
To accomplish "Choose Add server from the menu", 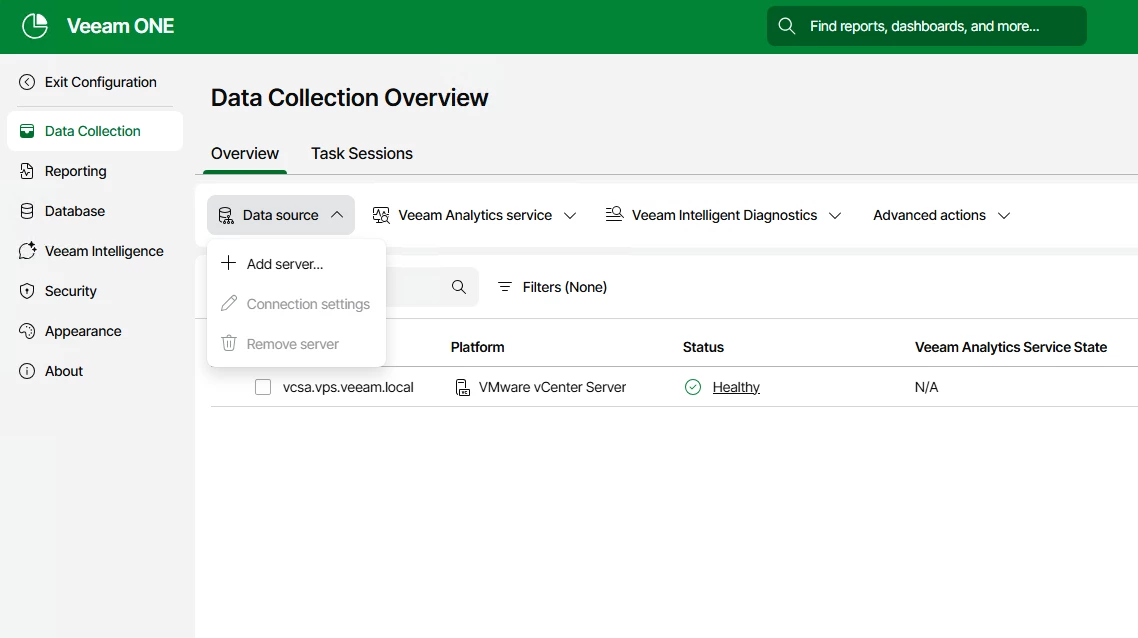I will click(x=296, y=264).
